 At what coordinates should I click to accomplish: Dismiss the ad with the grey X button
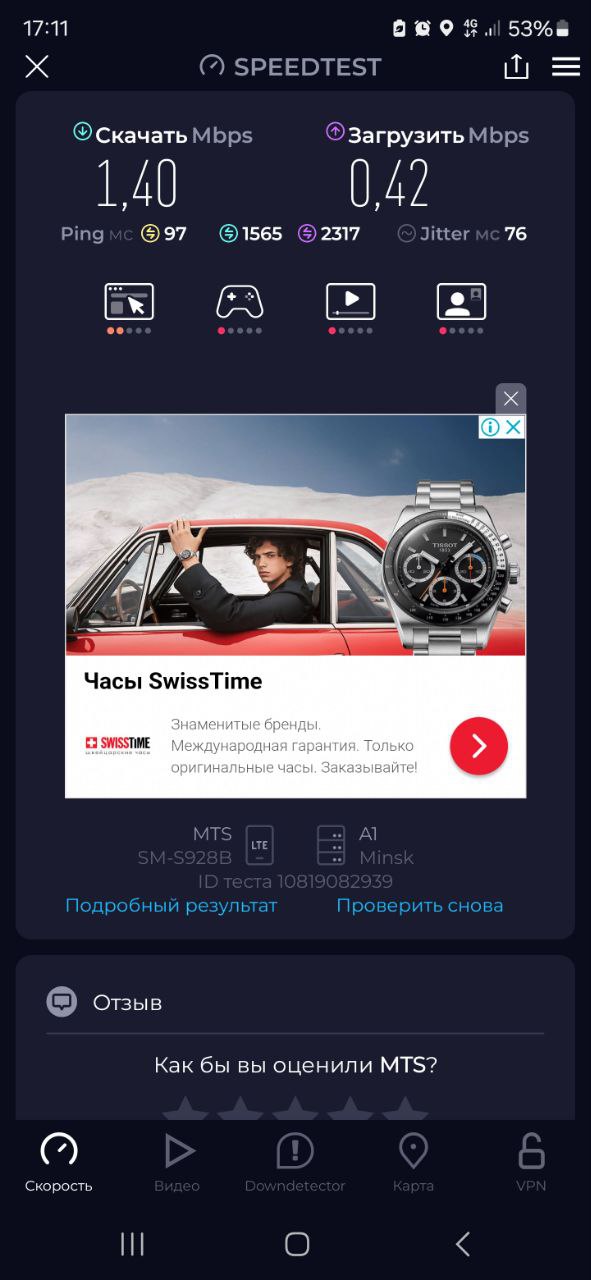511,399
